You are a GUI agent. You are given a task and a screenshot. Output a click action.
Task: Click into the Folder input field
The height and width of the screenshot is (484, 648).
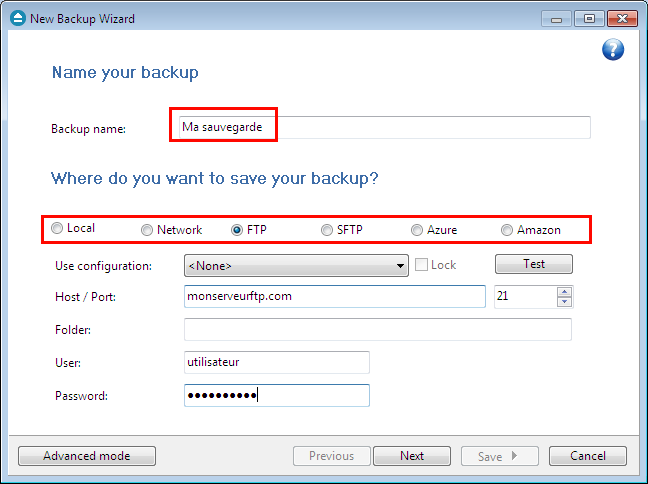pyautogui.click(x=378, y=329)
